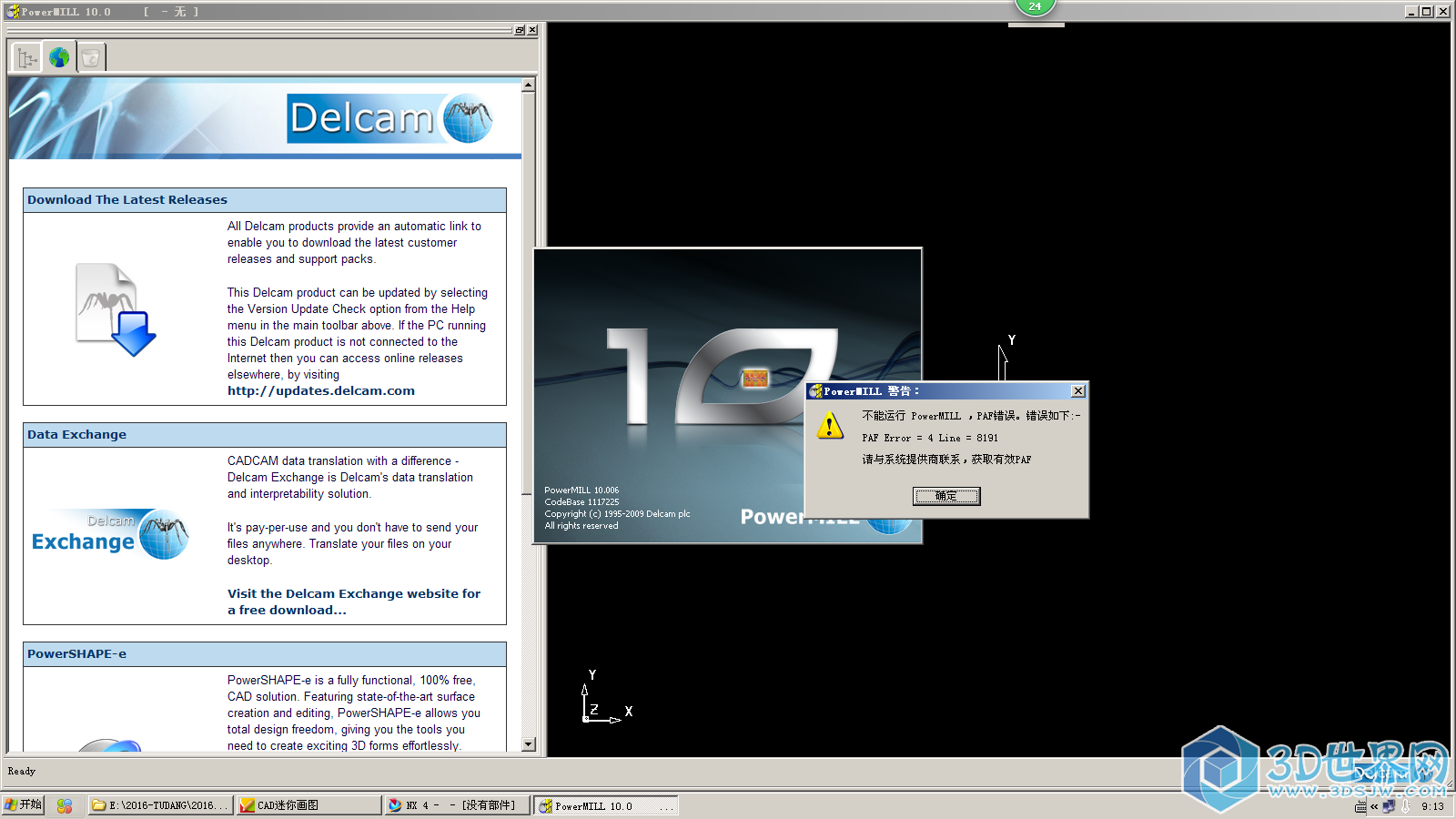Viewport: 1456px width, 819px height.
Task: Switch to CAD迷你画图 taskbar item
Action: coord(308,805)
